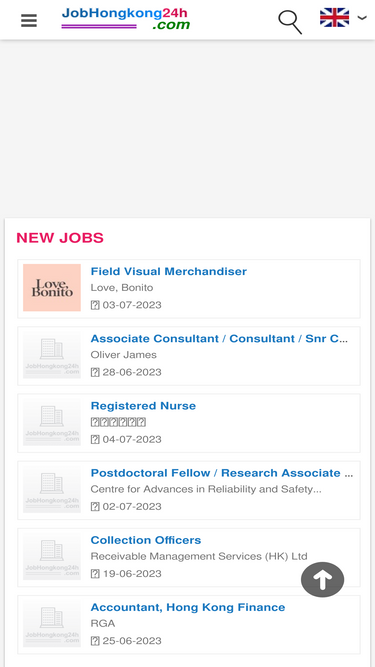Image resolution: width=375 pixels, height=667 pixels.
Task: Open the Love, Bonito company logo
Action: pos(52,288)
